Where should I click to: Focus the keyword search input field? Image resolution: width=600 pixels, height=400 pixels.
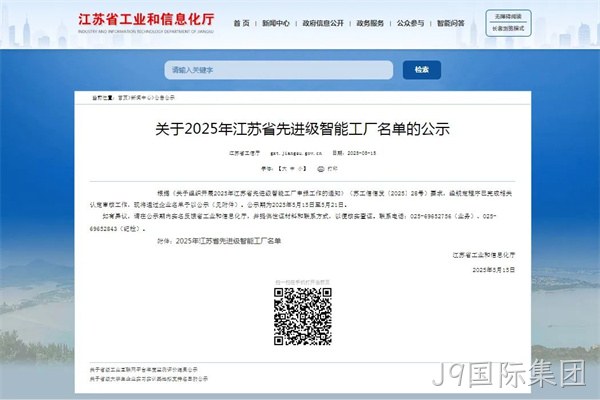pos(279,70)
